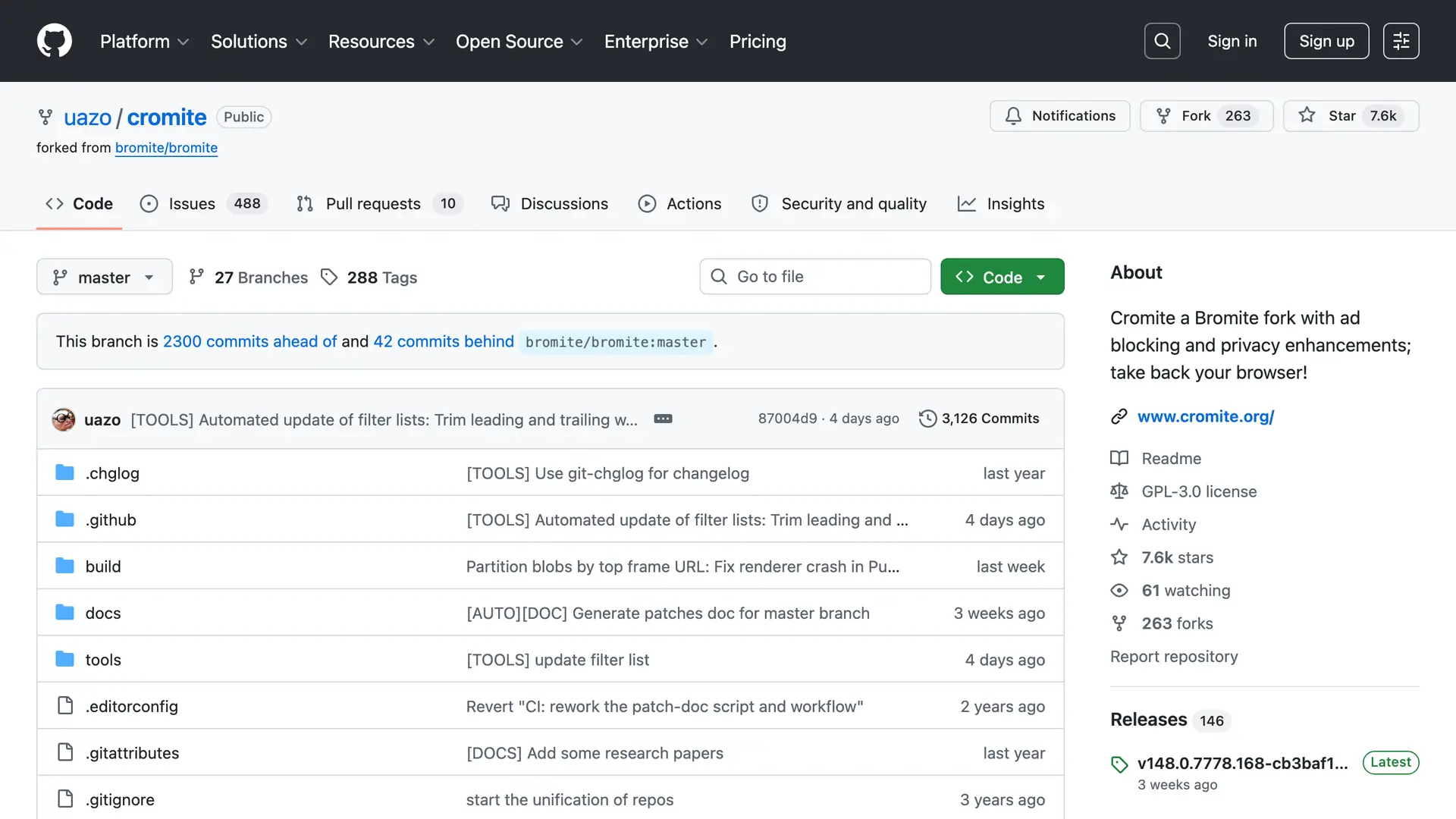The image size is (1456, 819).
Task: Open the .gitattributes file name
Action: point(133,753)
